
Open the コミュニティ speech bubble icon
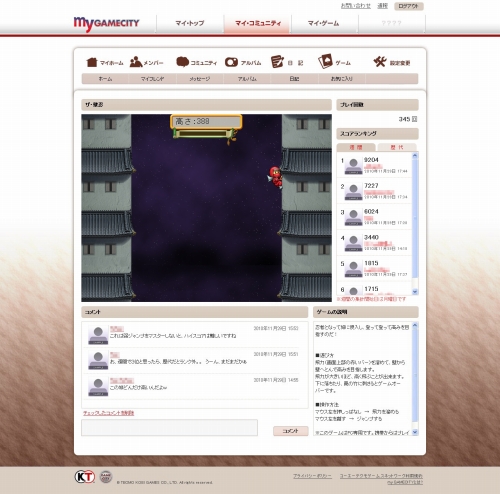coord(182,62)
